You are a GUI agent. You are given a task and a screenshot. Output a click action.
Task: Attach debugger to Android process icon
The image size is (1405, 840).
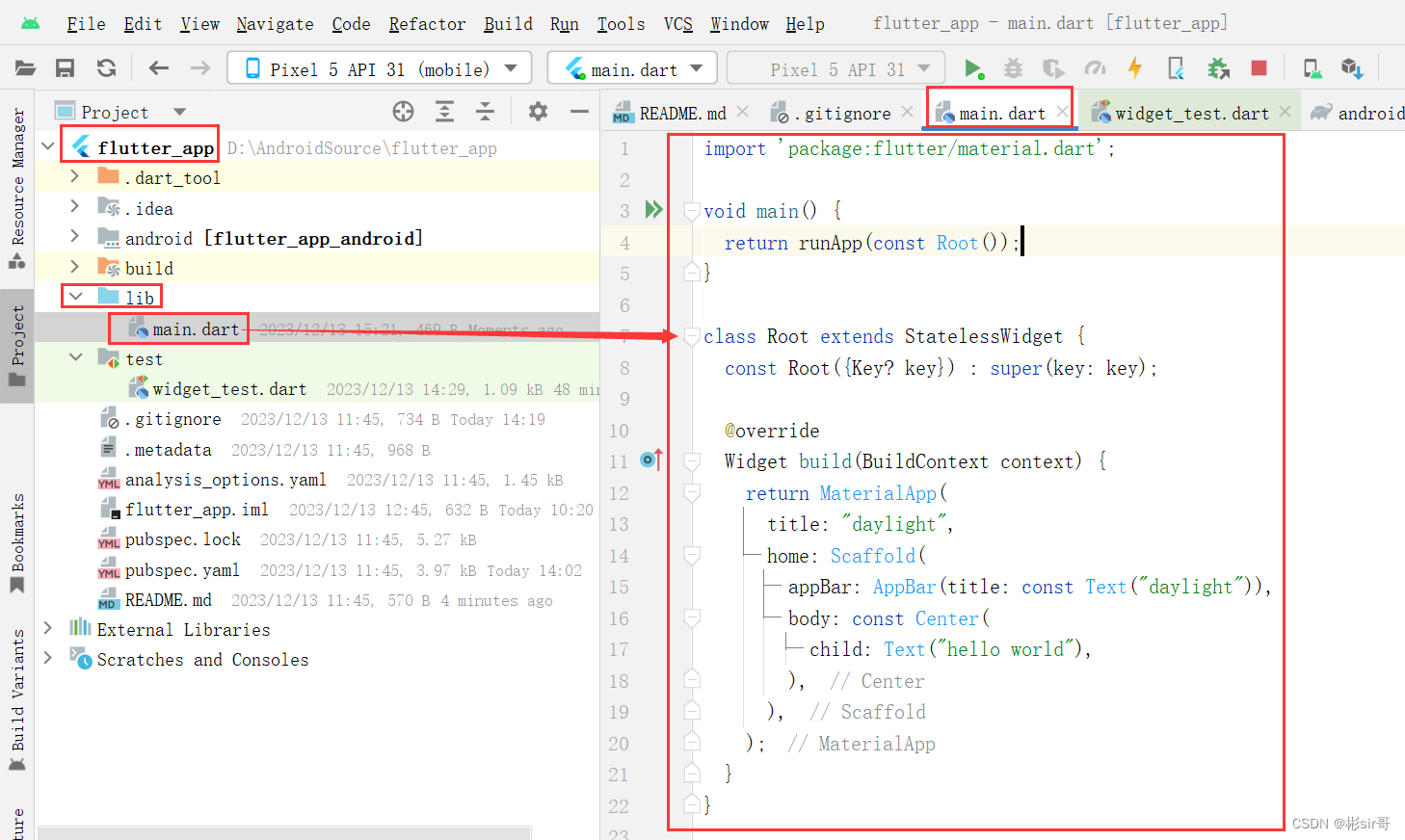pyautogui.click(x=1218, y=68)
